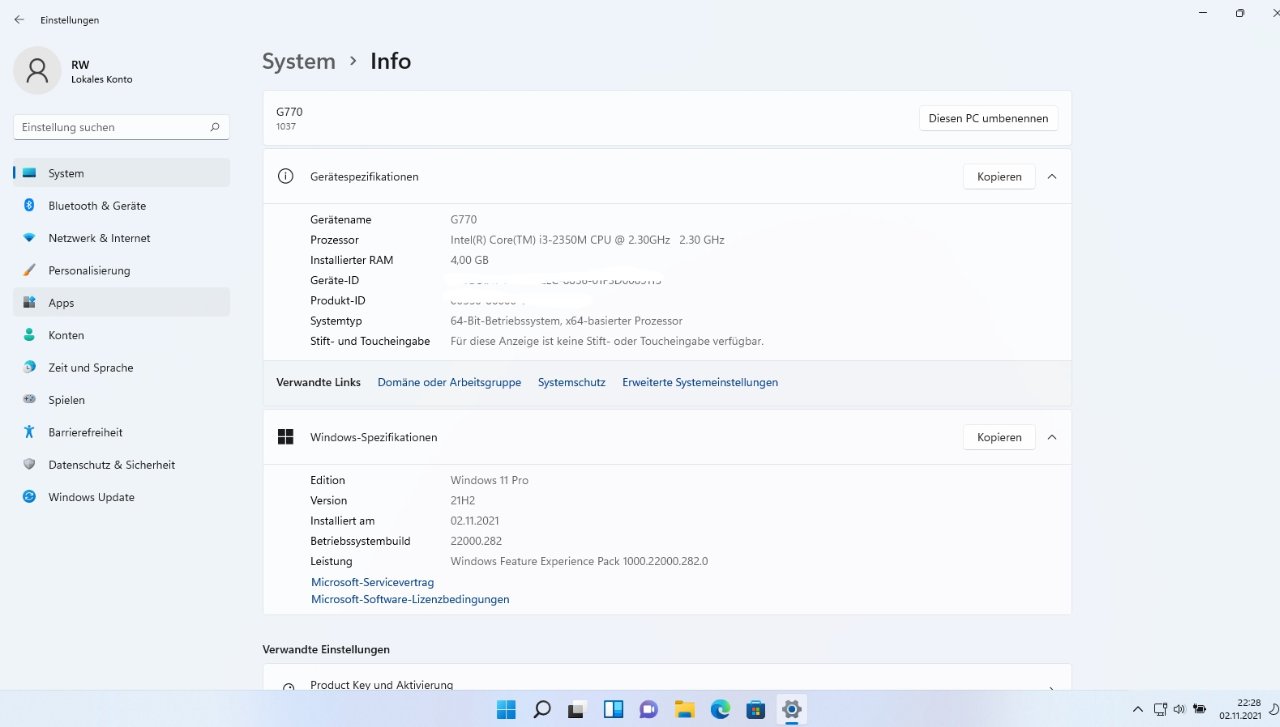1280x727 pixels.
Task: Open Spielen settings
Action: [121, 399]
